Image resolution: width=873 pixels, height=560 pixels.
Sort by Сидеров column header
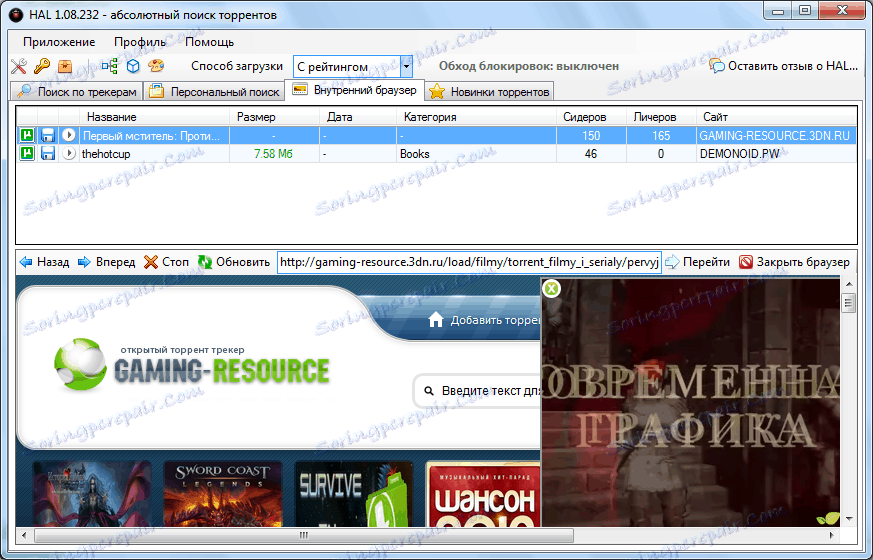[591, 117]
